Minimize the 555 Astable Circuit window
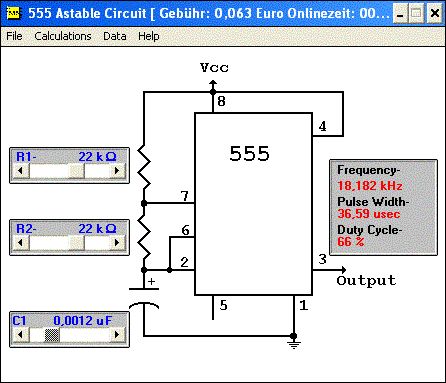 400,14
